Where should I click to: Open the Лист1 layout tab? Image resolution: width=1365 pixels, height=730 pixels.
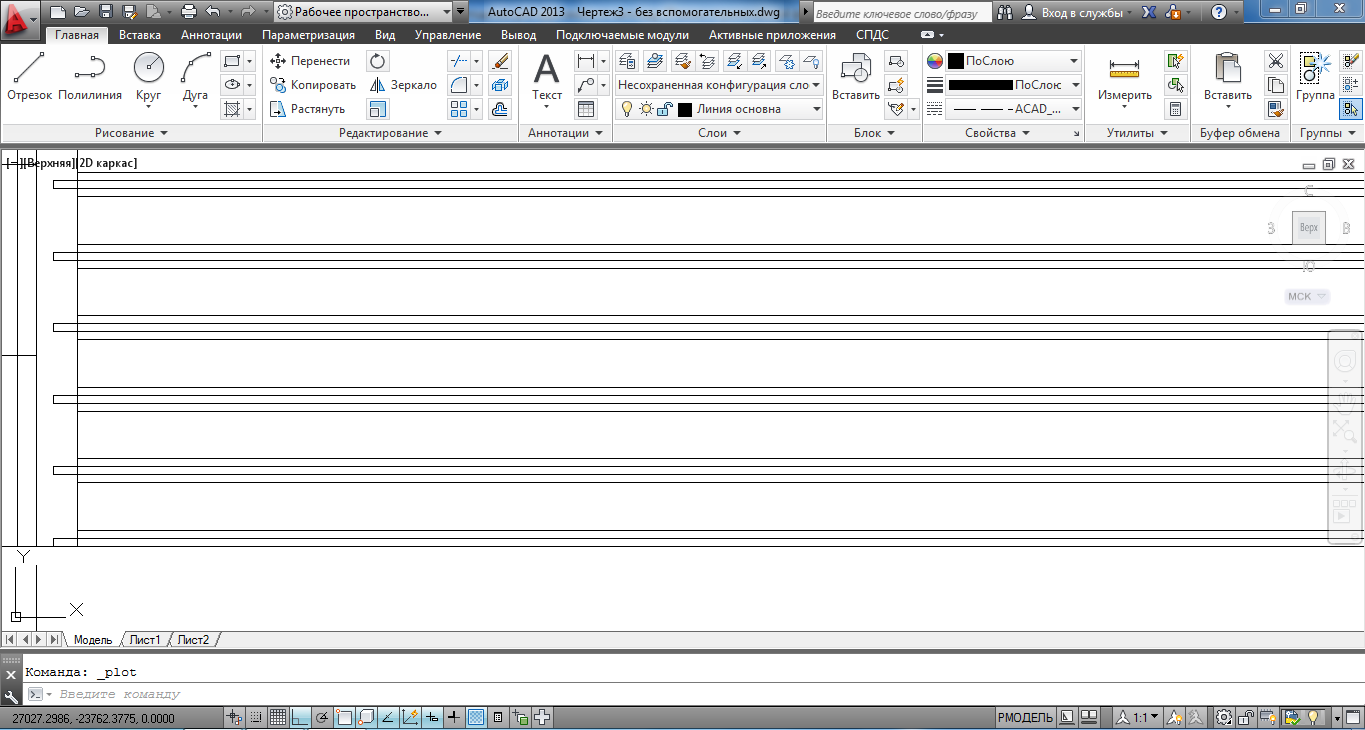[x=145, y=639]
